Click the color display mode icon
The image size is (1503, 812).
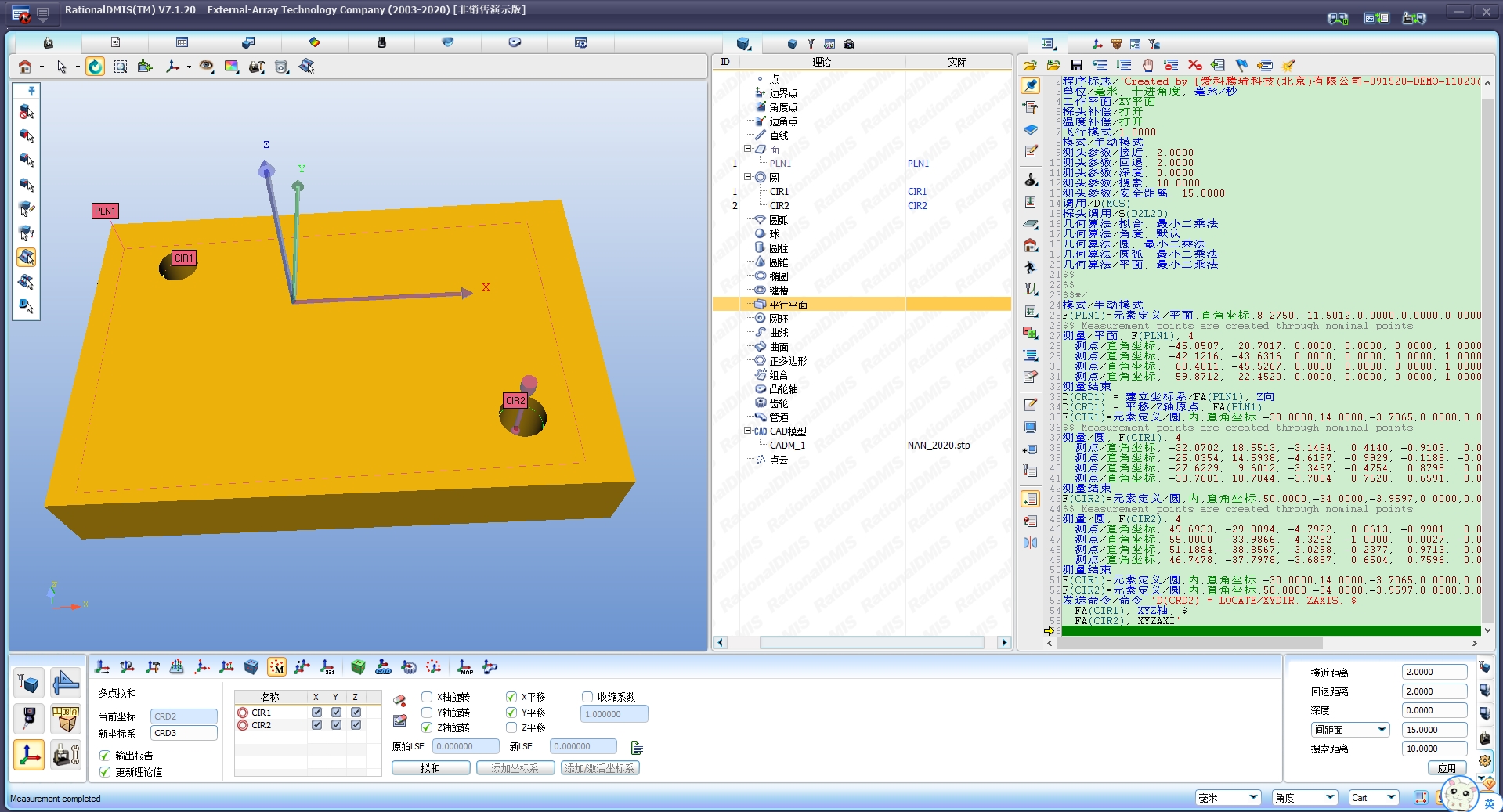point(231,67)
